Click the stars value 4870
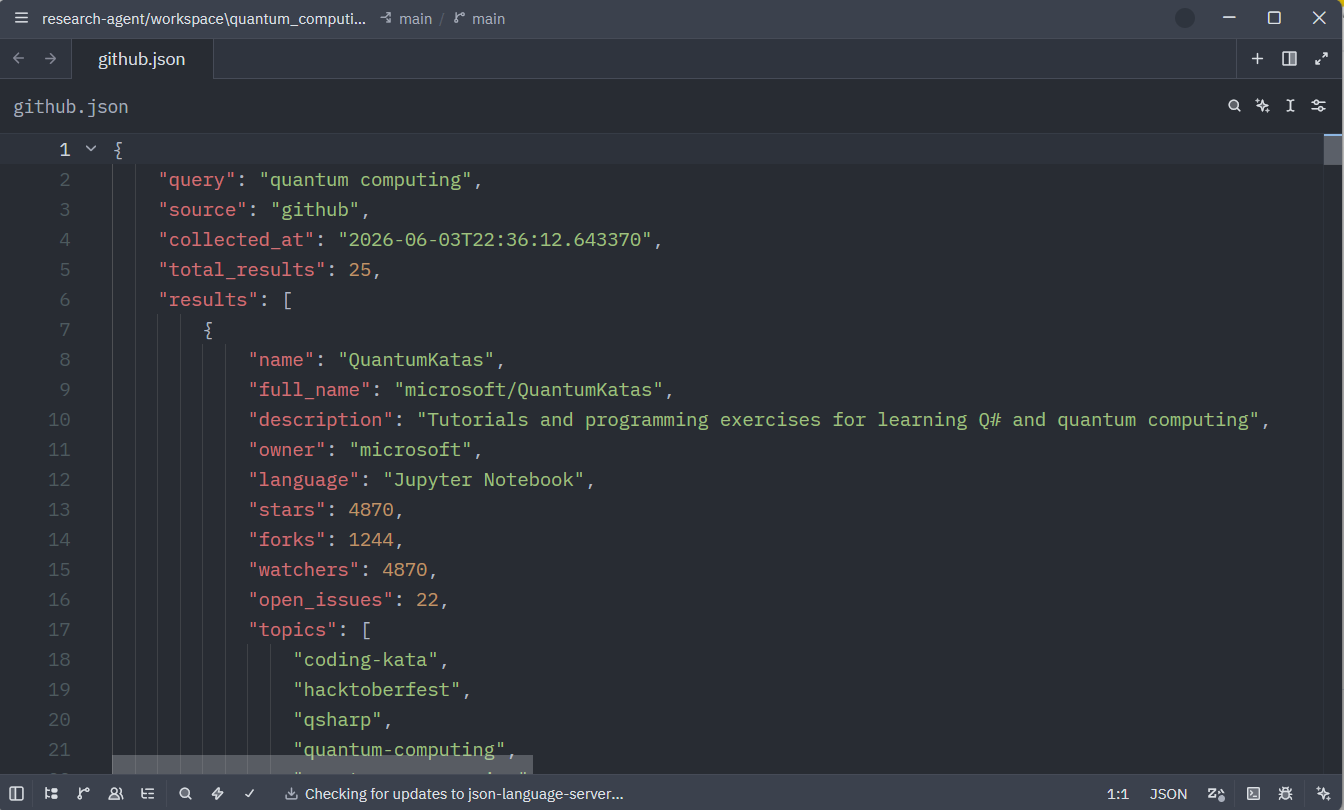 coord(371,510)
